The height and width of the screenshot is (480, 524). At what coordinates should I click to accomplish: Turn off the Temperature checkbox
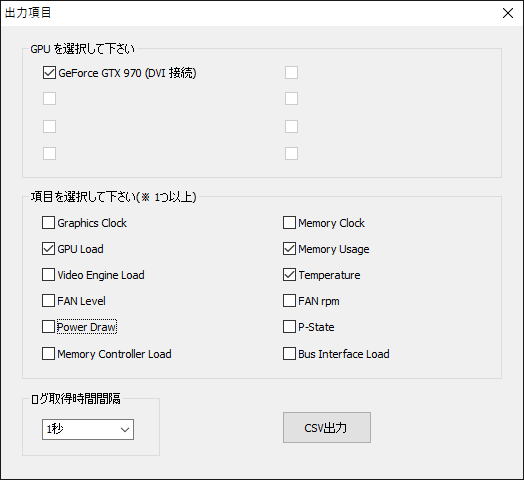[289, 275]
